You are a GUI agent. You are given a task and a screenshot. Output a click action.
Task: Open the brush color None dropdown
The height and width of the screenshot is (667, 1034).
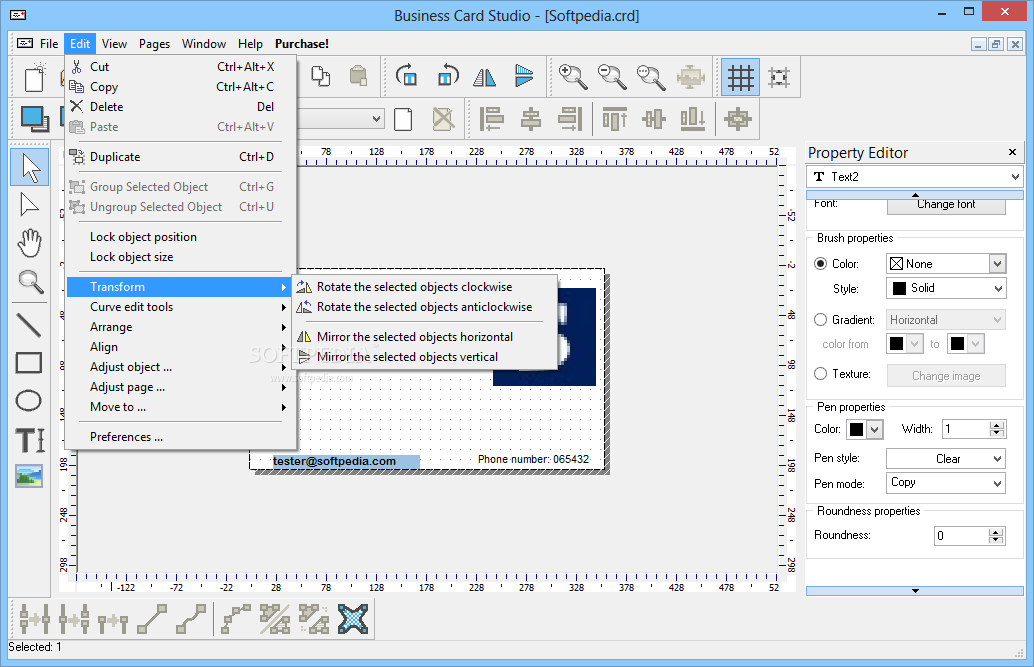[x=946, y=264]
